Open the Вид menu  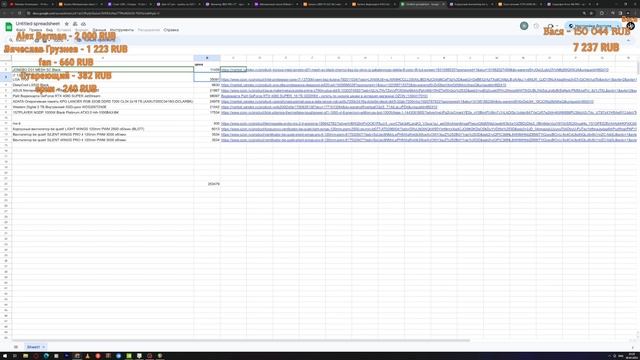click(x=49, y=30)
